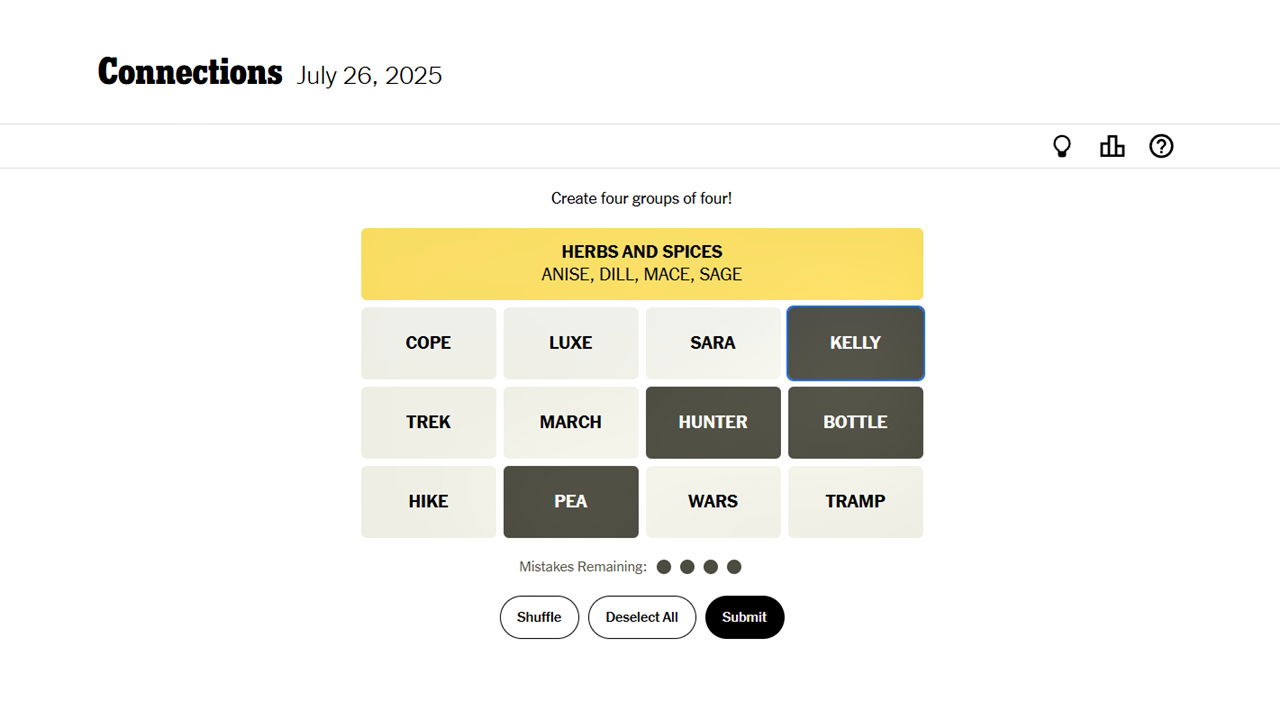Select the LUXE tile
The image size is (1280, 720).
pos(571,343)
